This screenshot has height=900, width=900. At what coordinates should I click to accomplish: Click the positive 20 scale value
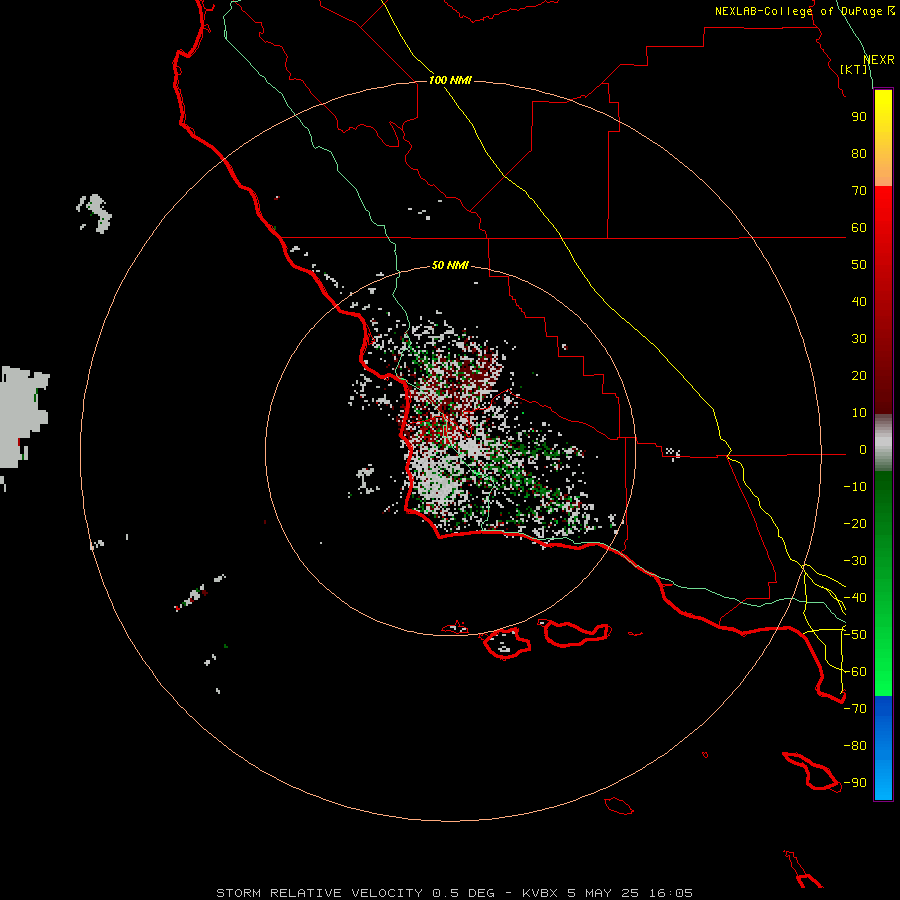(859, 375)
